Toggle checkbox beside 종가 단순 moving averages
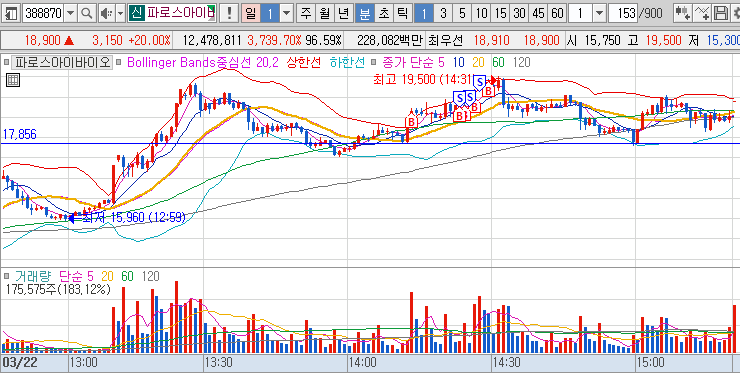 (x=373, y=62)
